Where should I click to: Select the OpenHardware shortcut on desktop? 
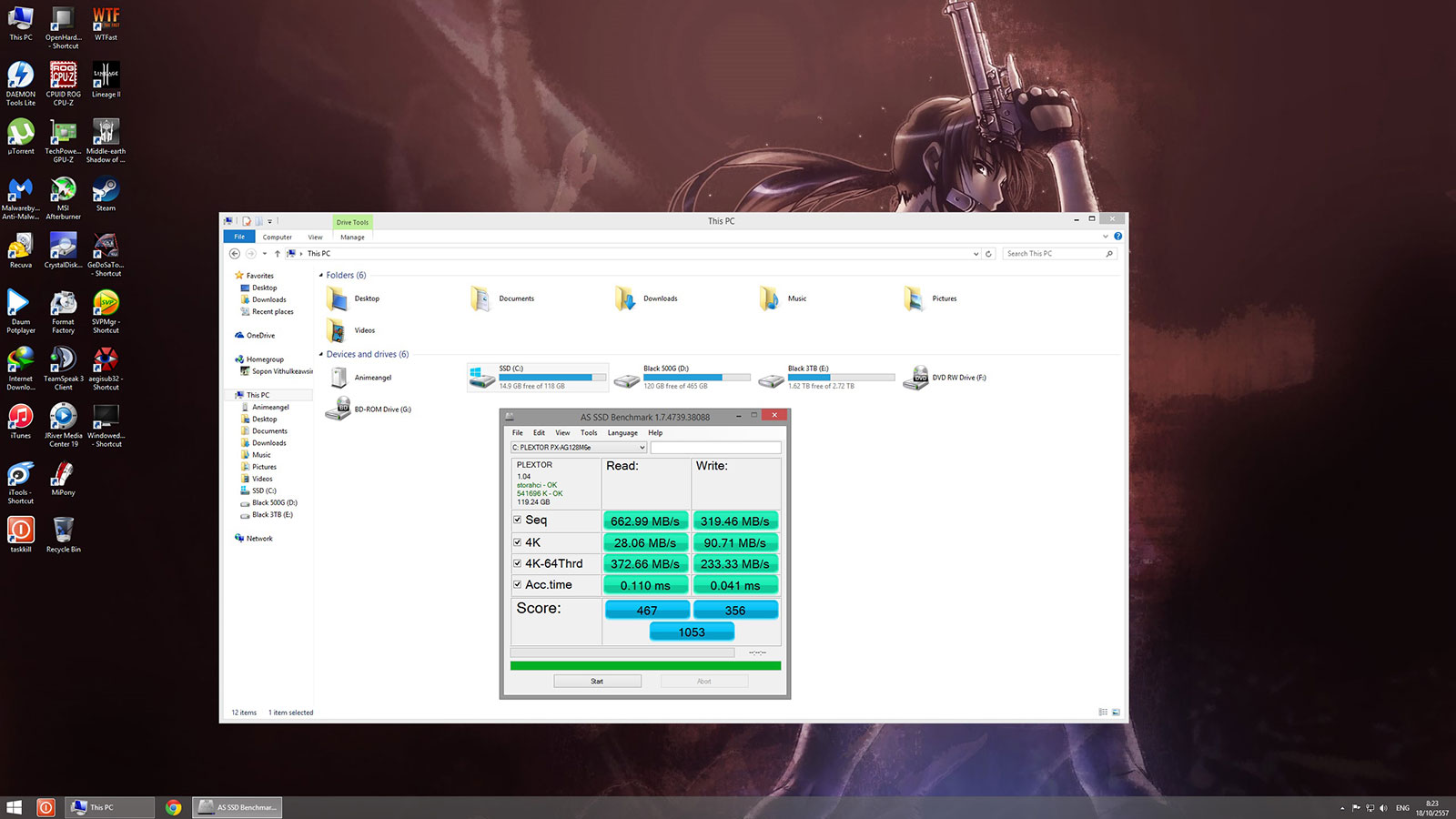point(63,27)
